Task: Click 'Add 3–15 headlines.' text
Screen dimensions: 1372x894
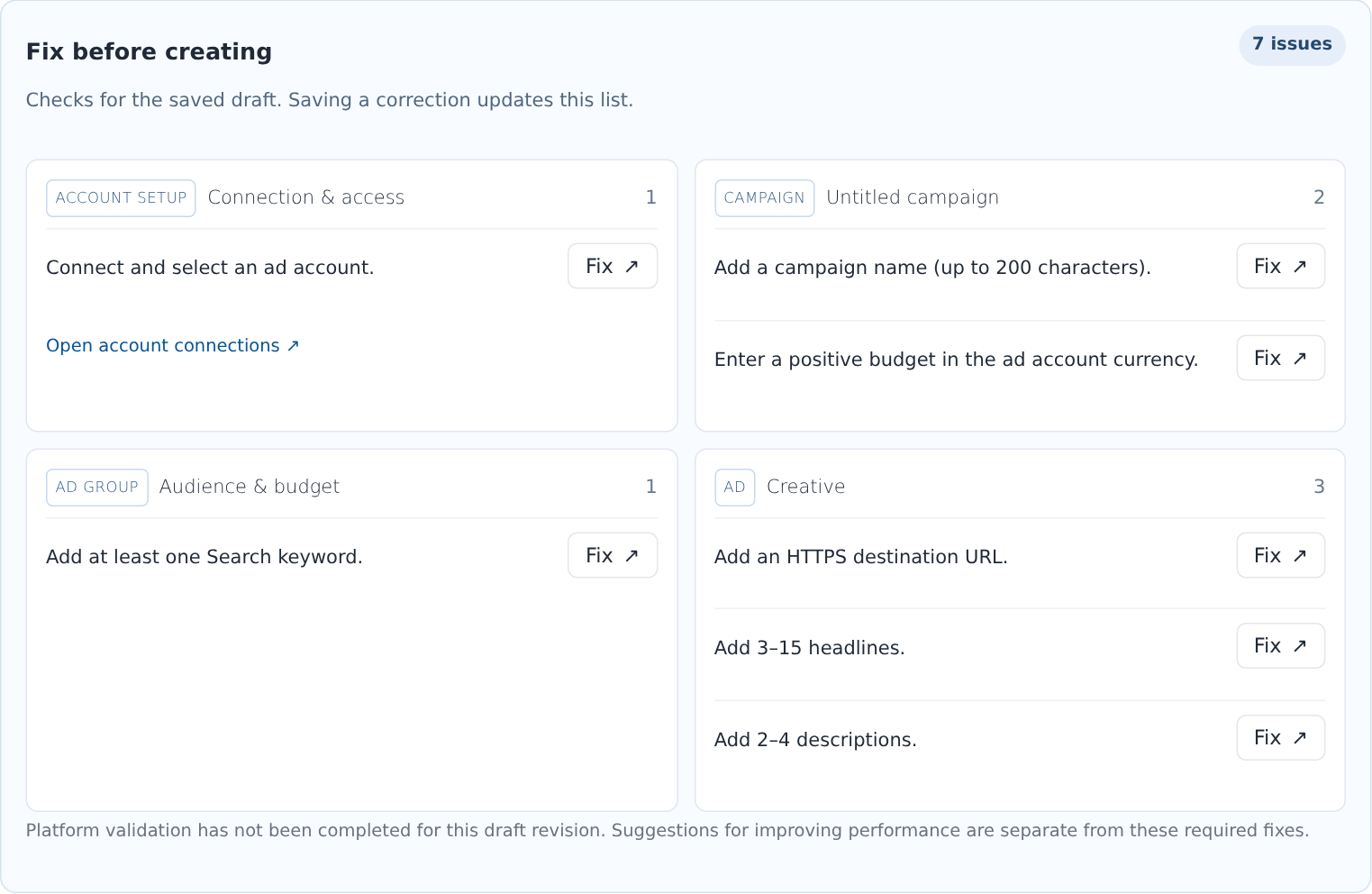Action: pyautogui.click(x=810, y=648)
